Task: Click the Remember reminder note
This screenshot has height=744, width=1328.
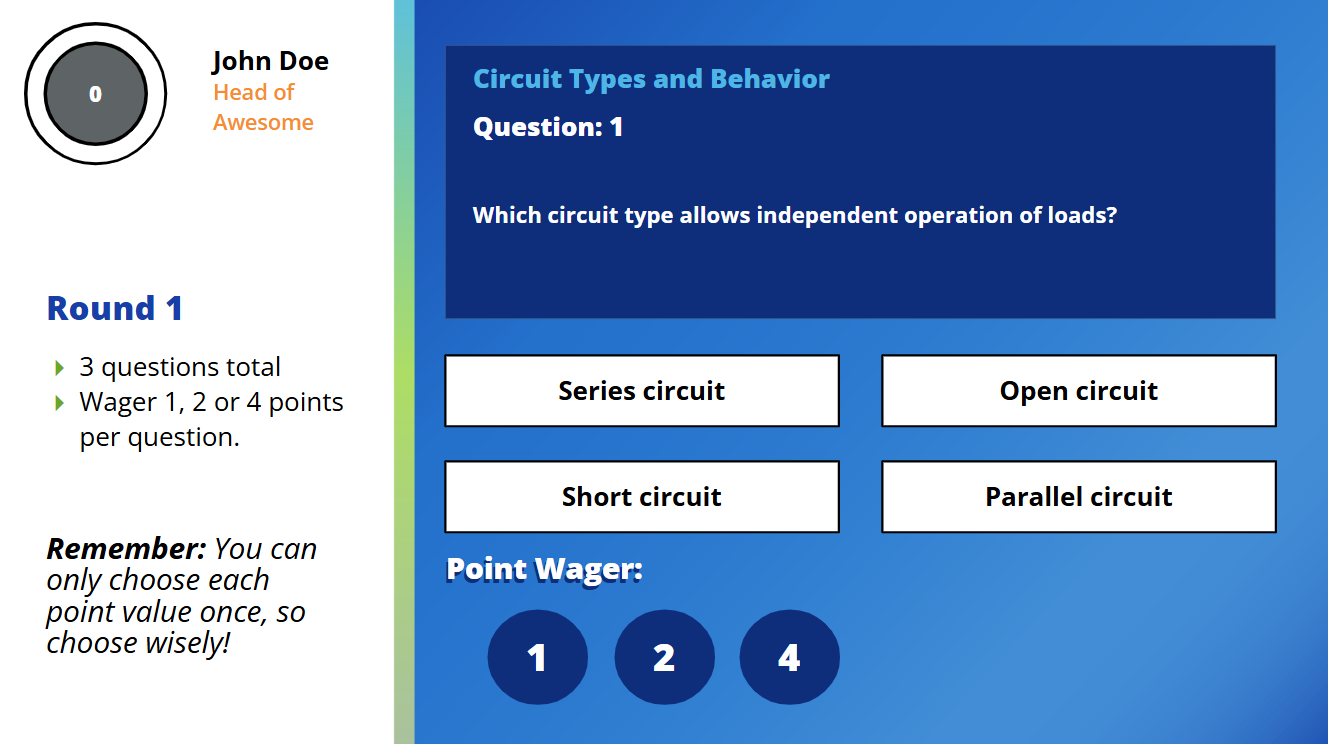Action: point(180,595)
